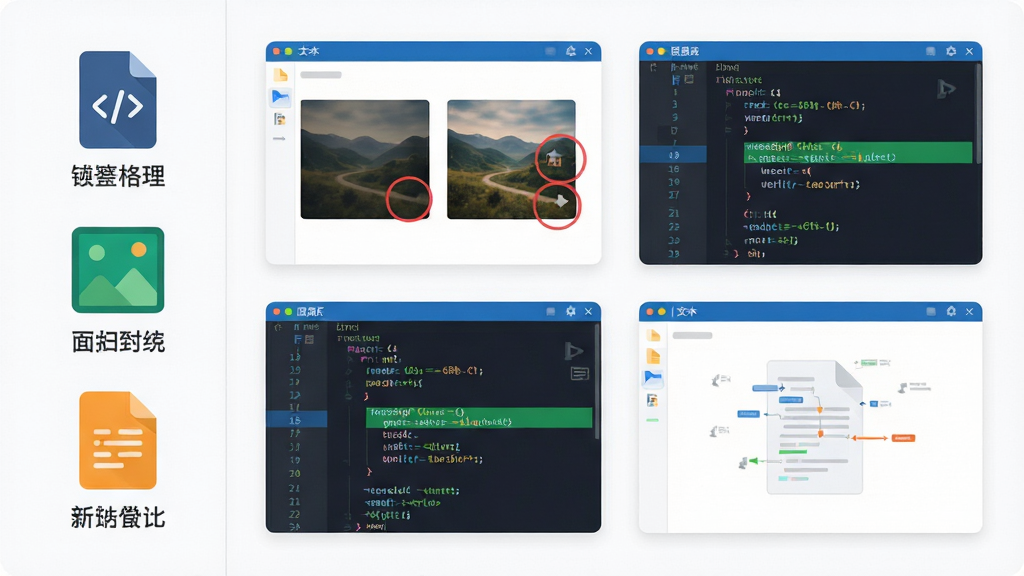Image resolution: width=1024 pixels, height=576 pixels.
Task: Select second yellow file icon in bottom-right sidebar
Action: coord(653,356)
